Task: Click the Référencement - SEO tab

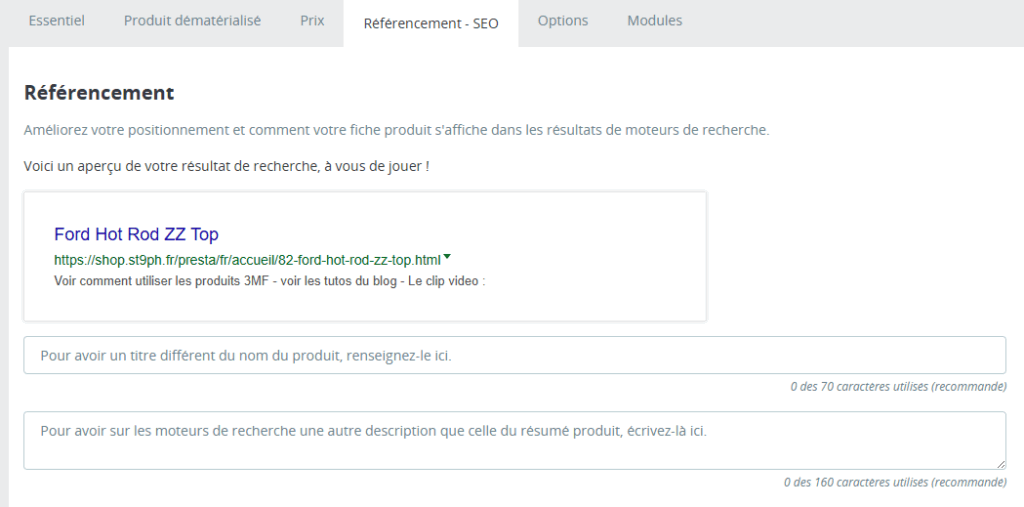Action: (431, 23)
